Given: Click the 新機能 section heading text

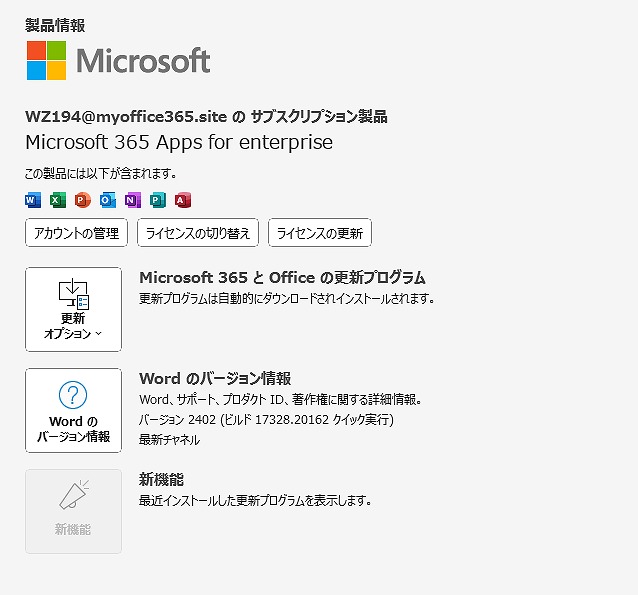Looking at the screenshot, I should 161,479.
